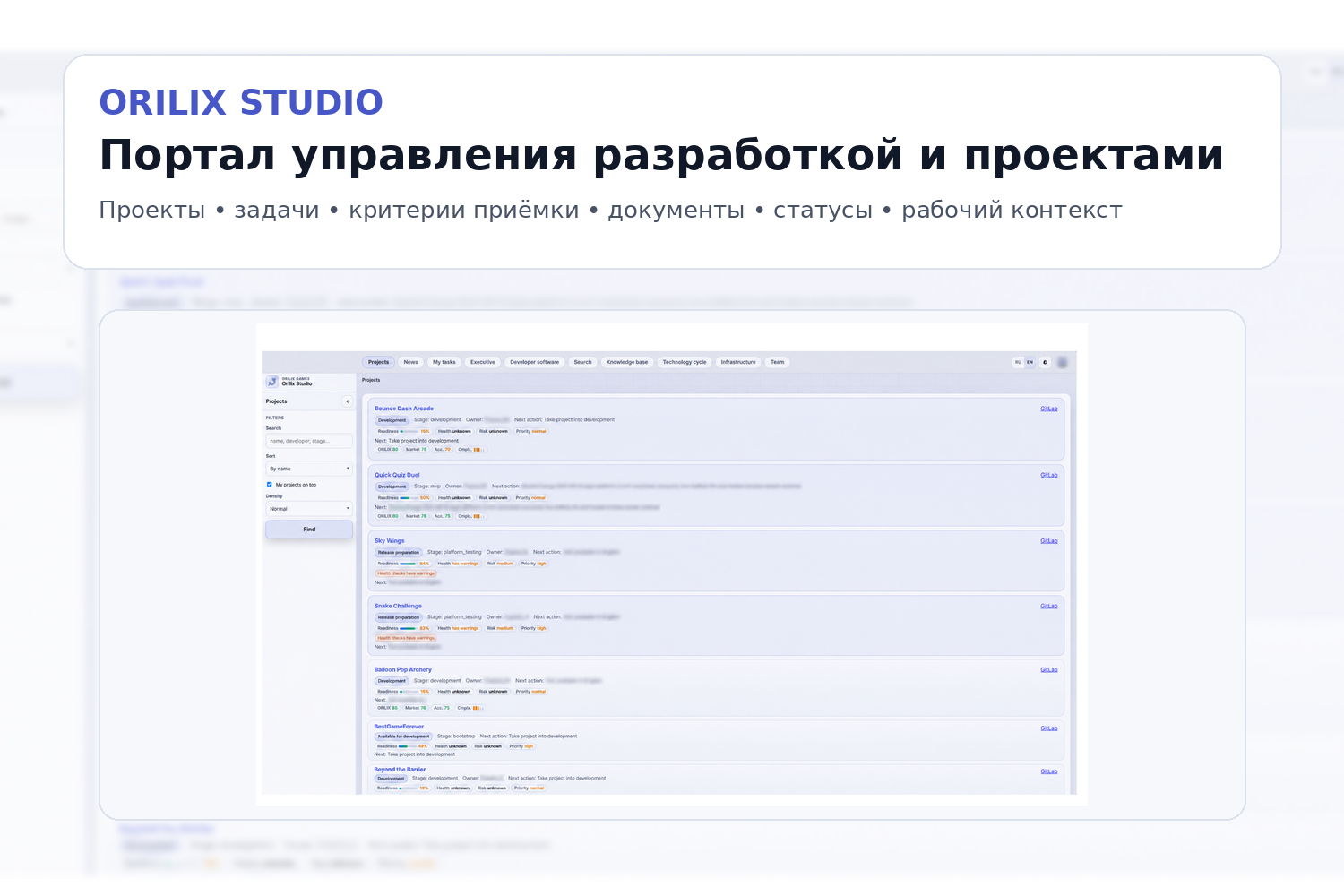Click the Development badge on Bounce Dash Arcade

[392, 420]
